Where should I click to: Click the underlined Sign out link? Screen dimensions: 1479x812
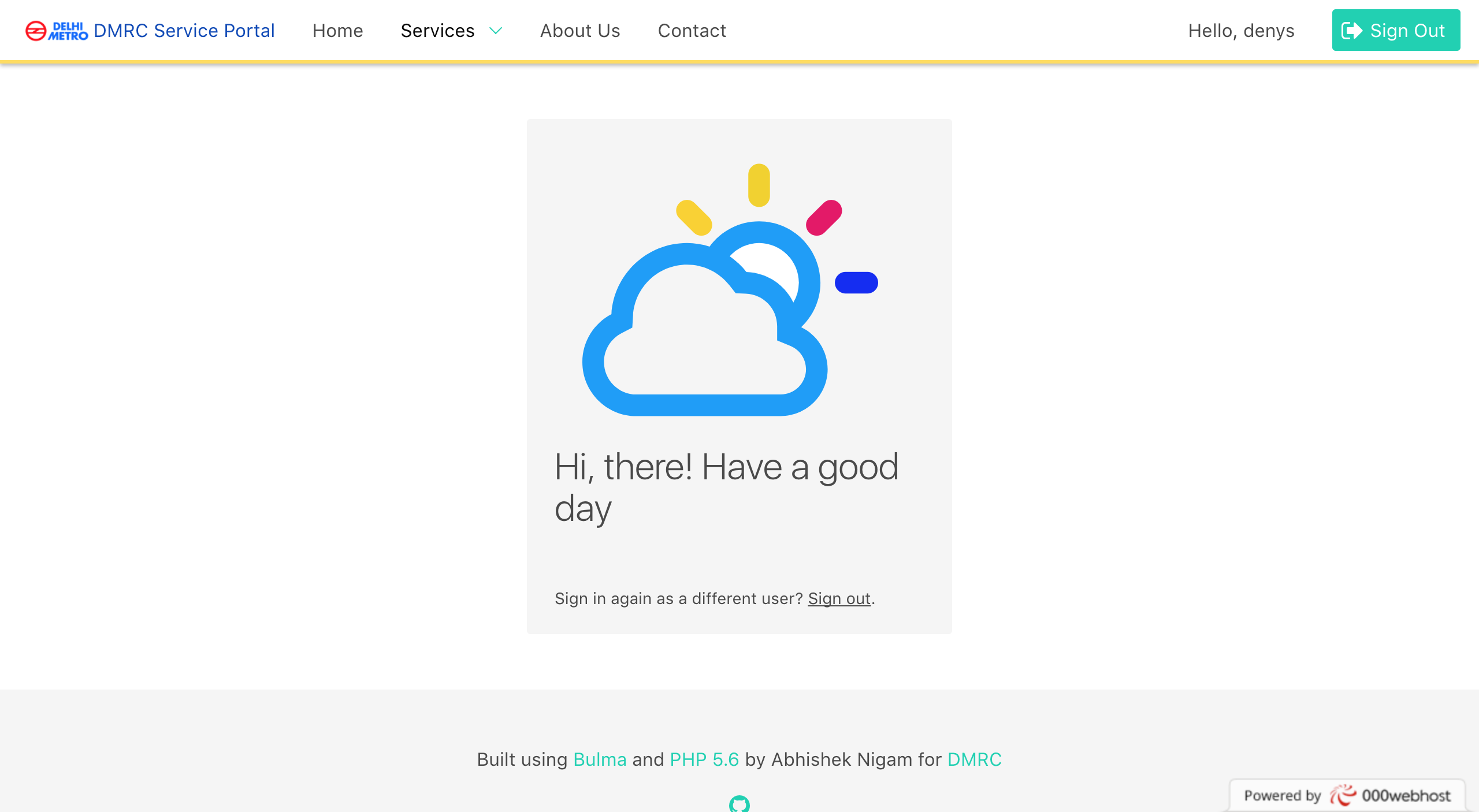839,598
